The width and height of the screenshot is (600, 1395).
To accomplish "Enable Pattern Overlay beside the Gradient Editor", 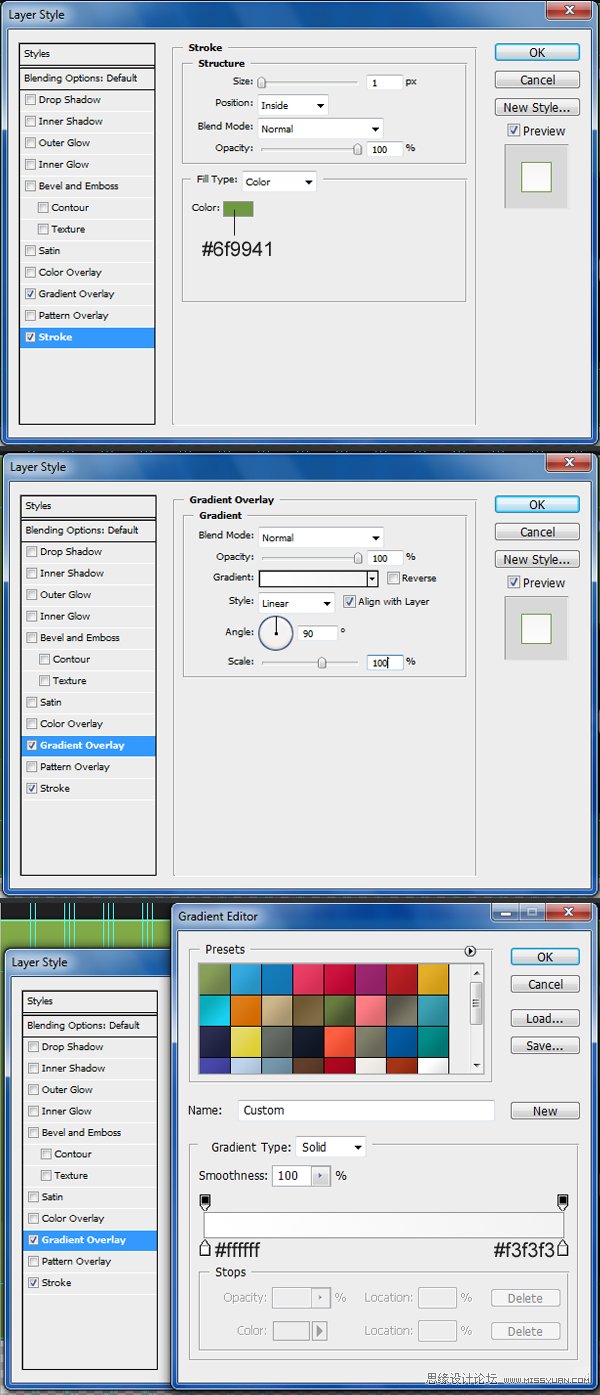I will click(34, 1261).
